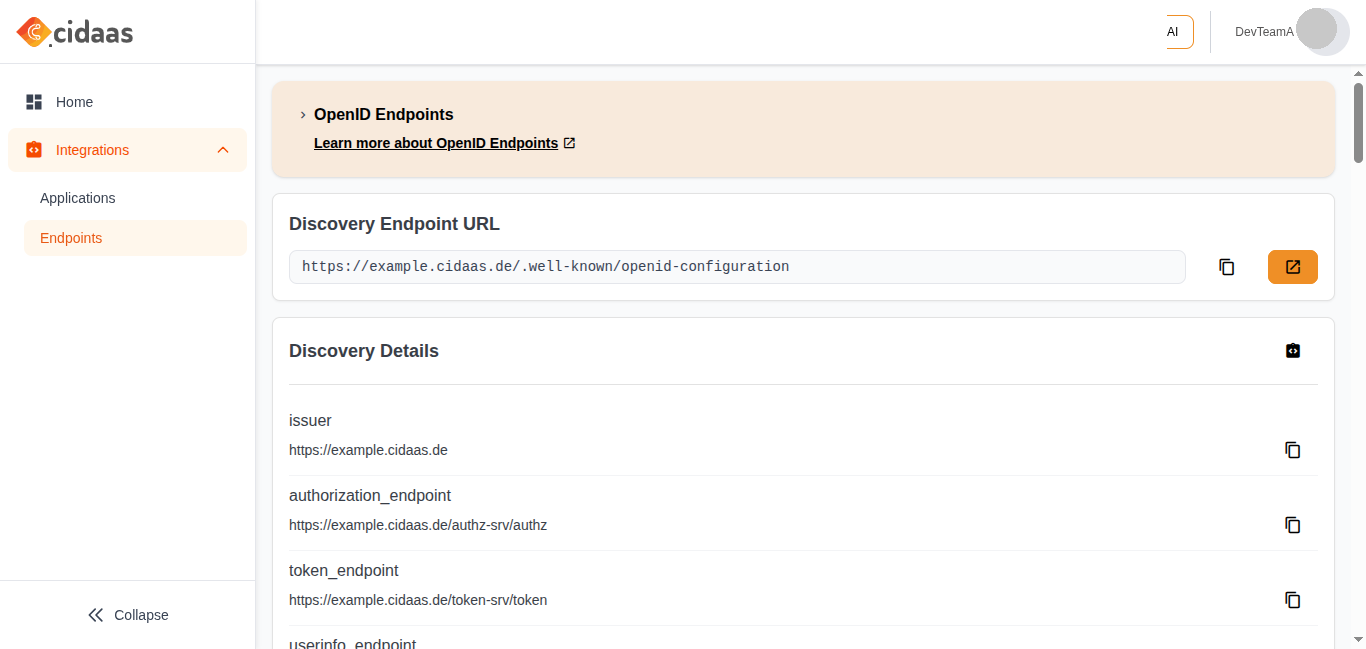Click the Discovery Endpoint URL field

coord(737,267)
